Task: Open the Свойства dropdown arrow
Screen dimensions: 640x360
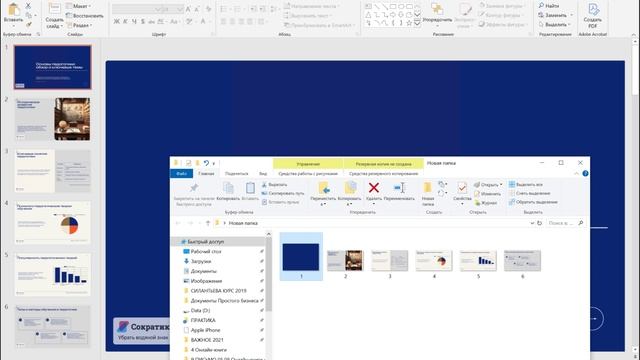Action: coord(462,204)
